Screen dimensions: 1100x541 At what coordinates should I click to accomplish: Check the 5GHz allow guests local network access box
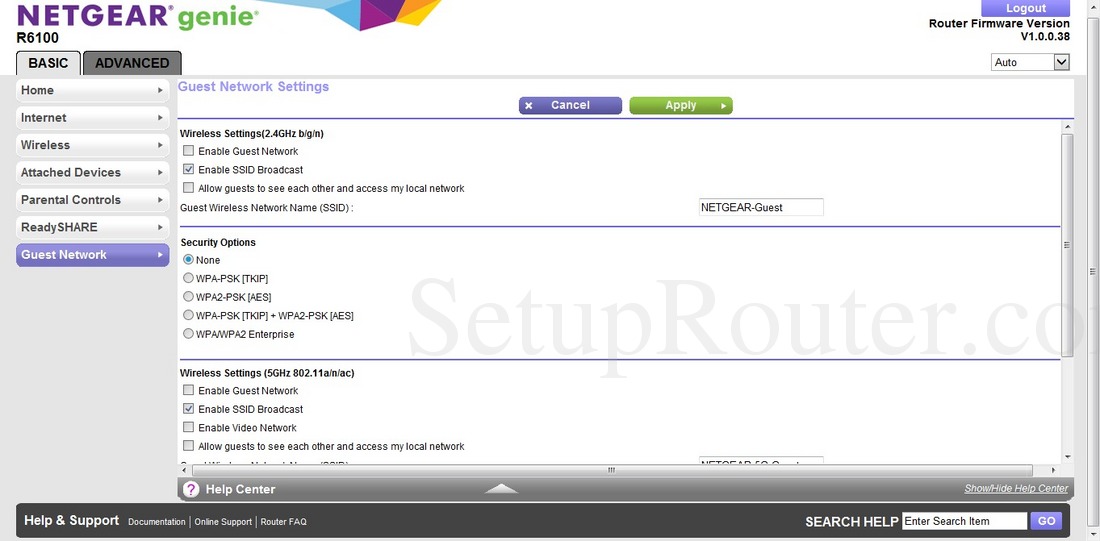[x=188, y=446]
